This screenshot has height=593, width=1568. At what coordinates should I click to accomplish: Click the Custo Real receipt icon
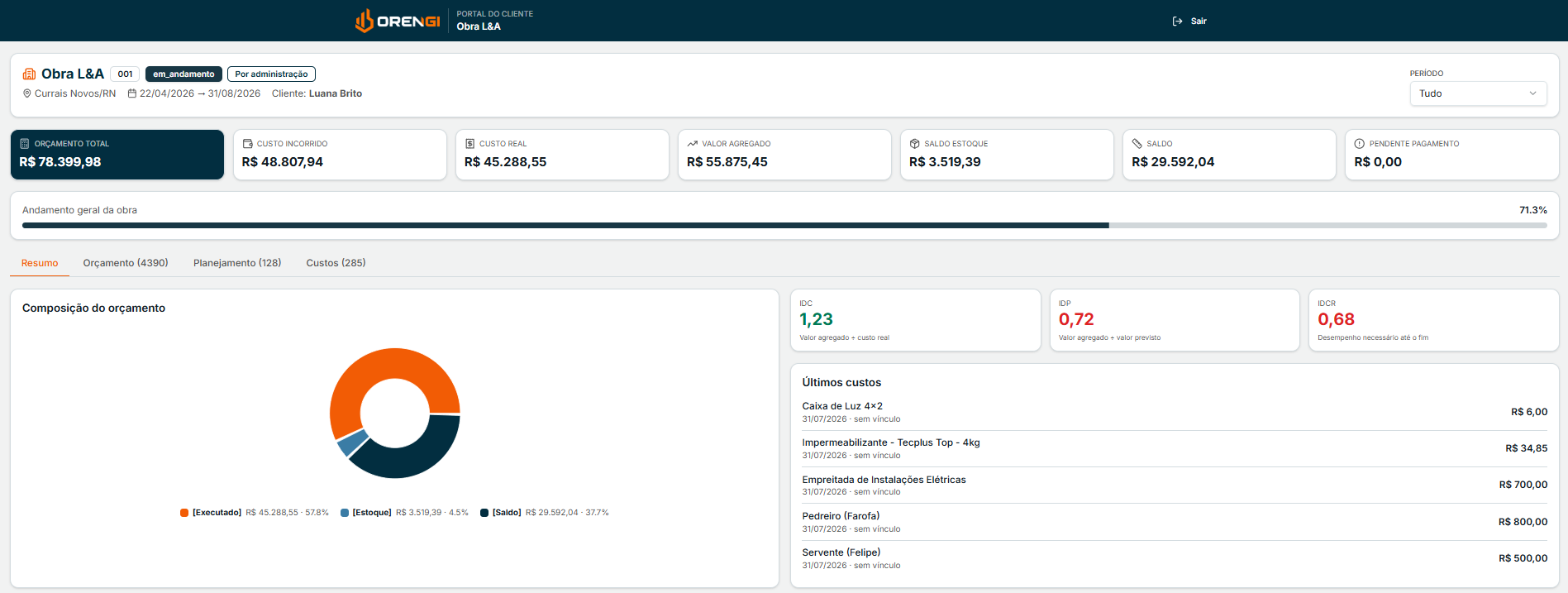469,143
